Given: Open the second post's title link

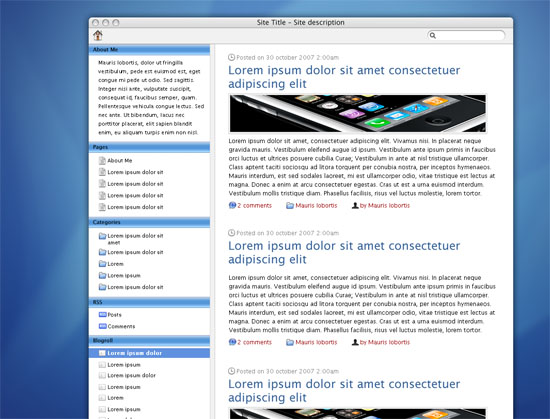Looking at the screenshot, I should (x=344, y=252).
